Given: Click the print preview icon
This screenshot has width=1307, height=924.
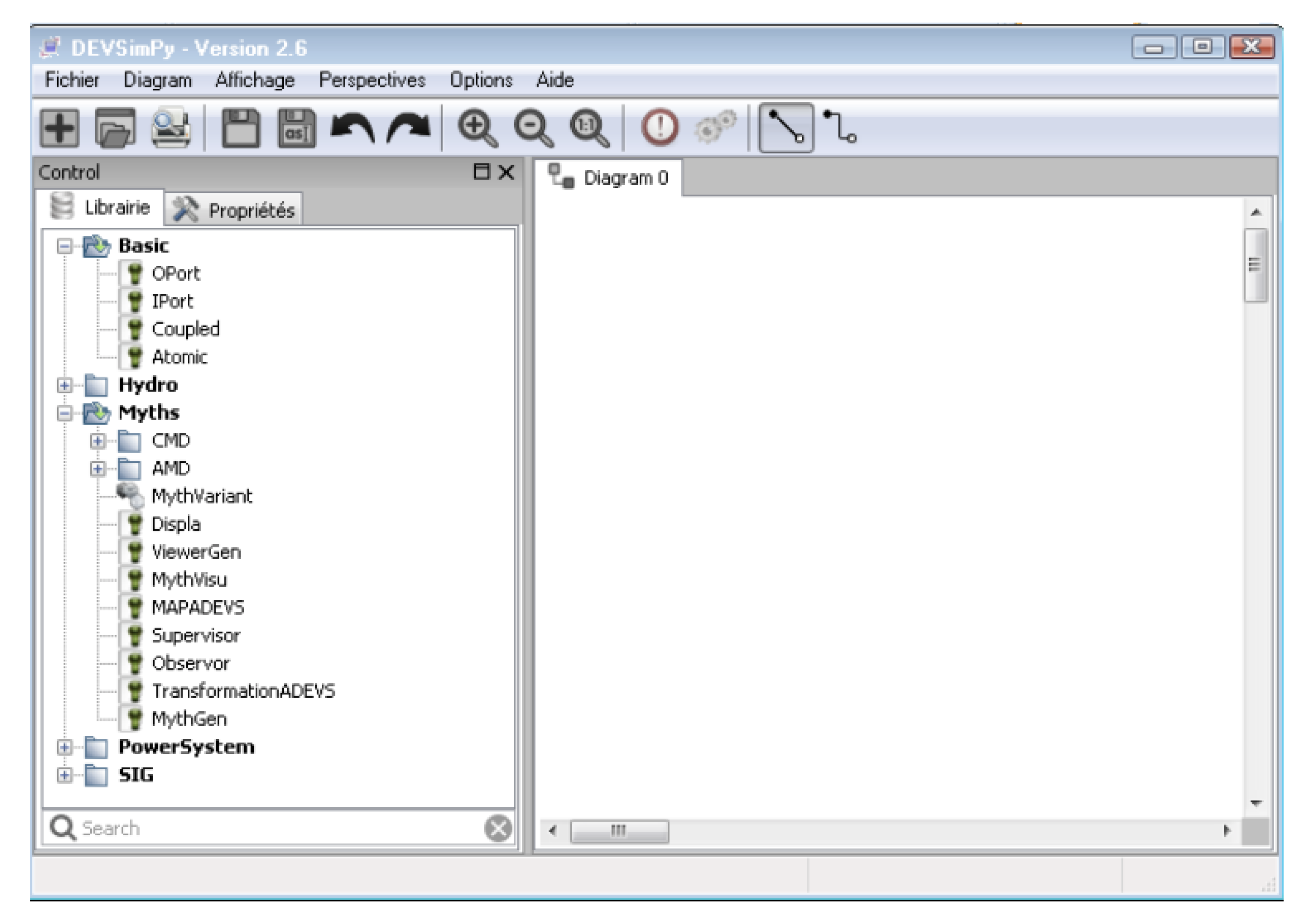Looking at the screenshot, I should pyautogui.click(x=171, y=128).
